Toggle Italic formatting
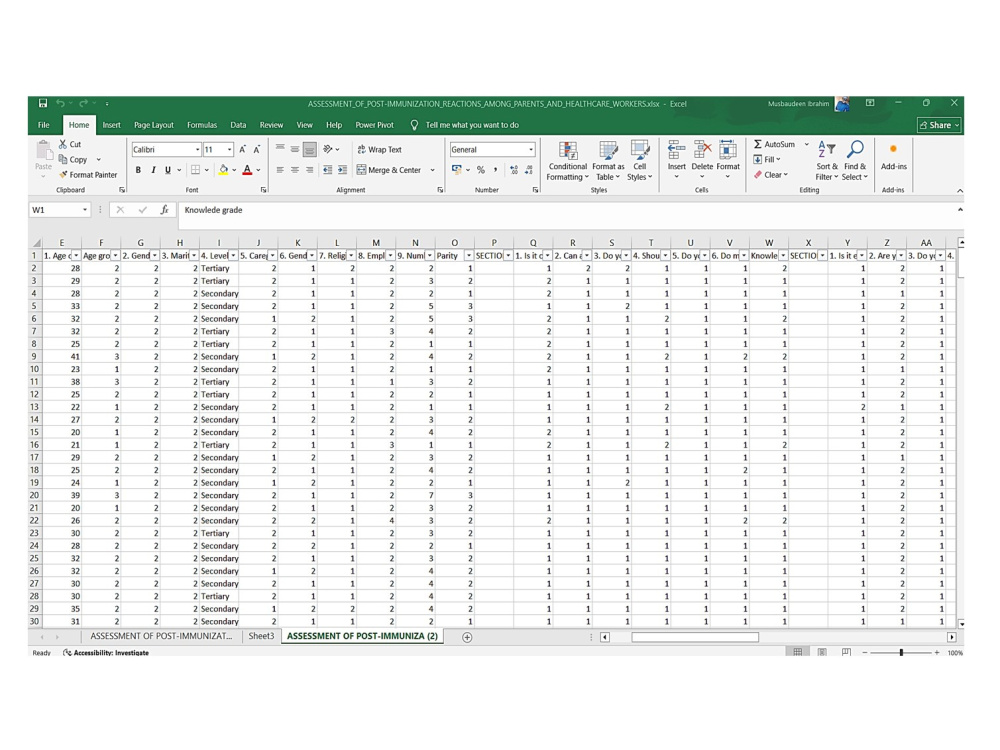Image resolution: width=1000 pixels, height=750 pixels. point(153,170)
